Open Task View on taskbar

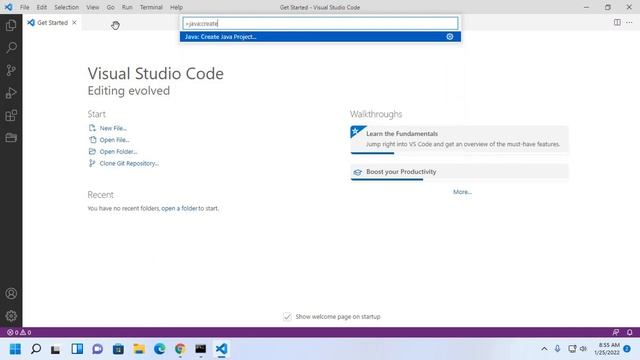(x=56, y=349)
